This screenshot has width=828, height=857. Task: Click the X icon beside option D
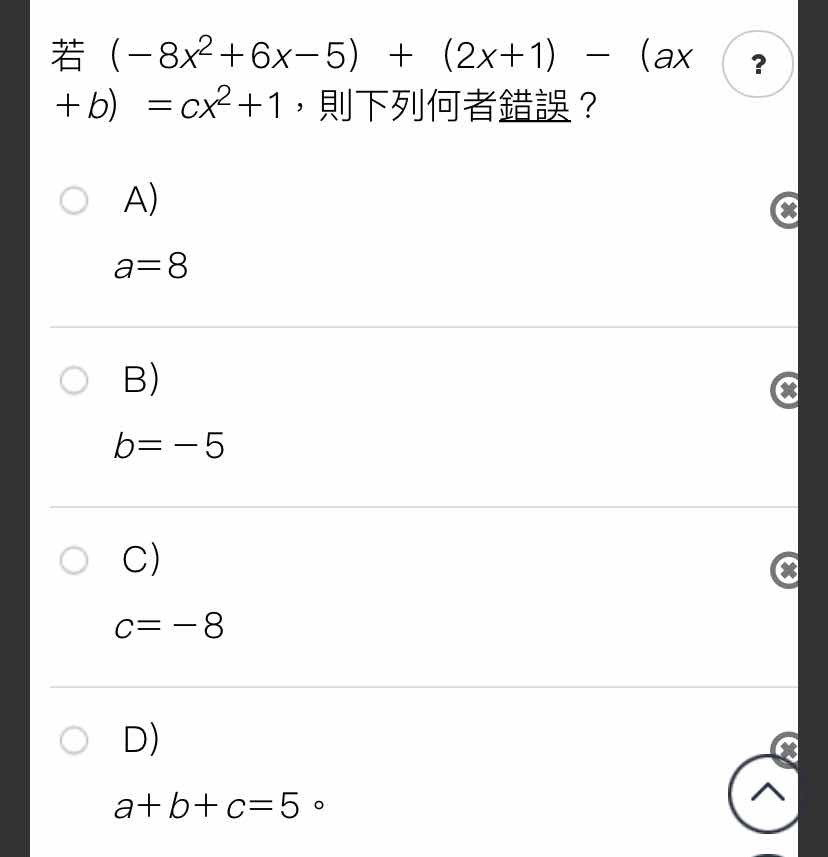pyautogui.click(x=785, y=747)
